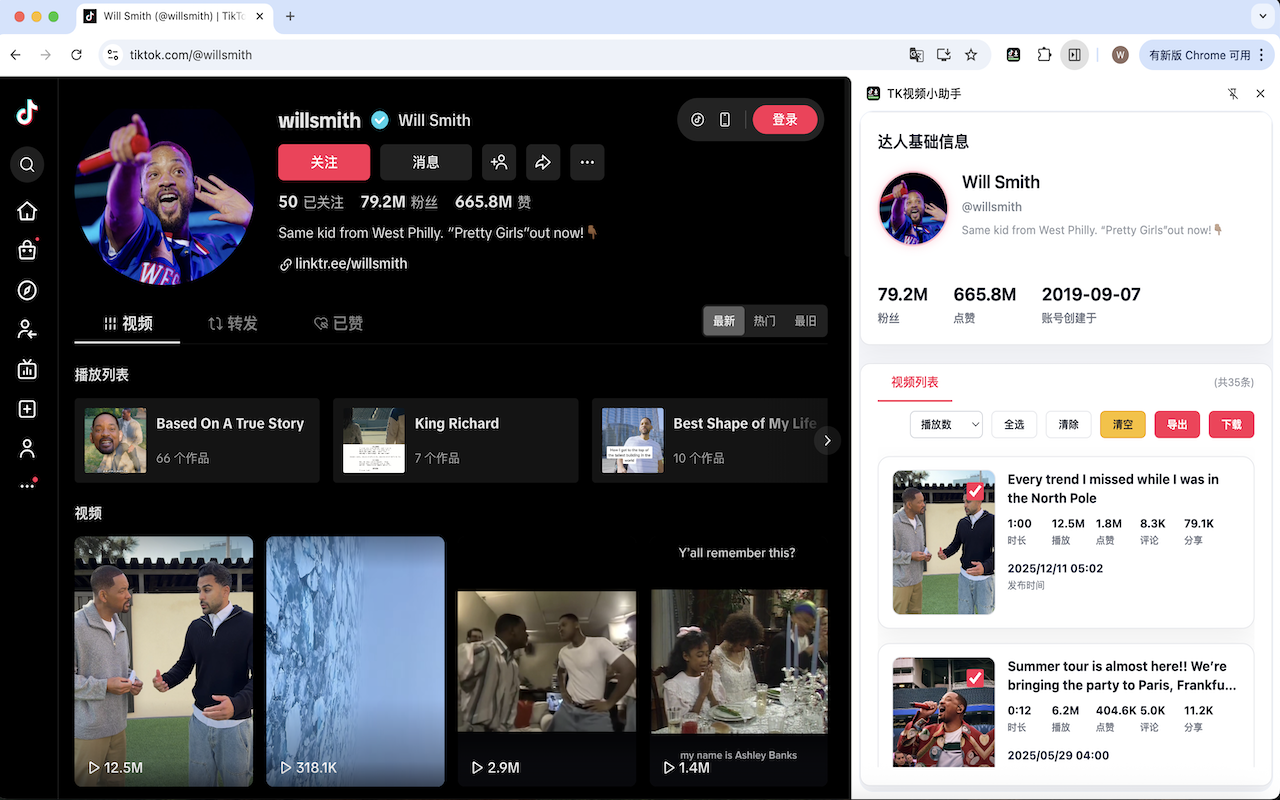The height and width of the screenshot is (800, 1280).
Task: Open Best Shape of My Life playlist
Action: (x=710, y=440)
